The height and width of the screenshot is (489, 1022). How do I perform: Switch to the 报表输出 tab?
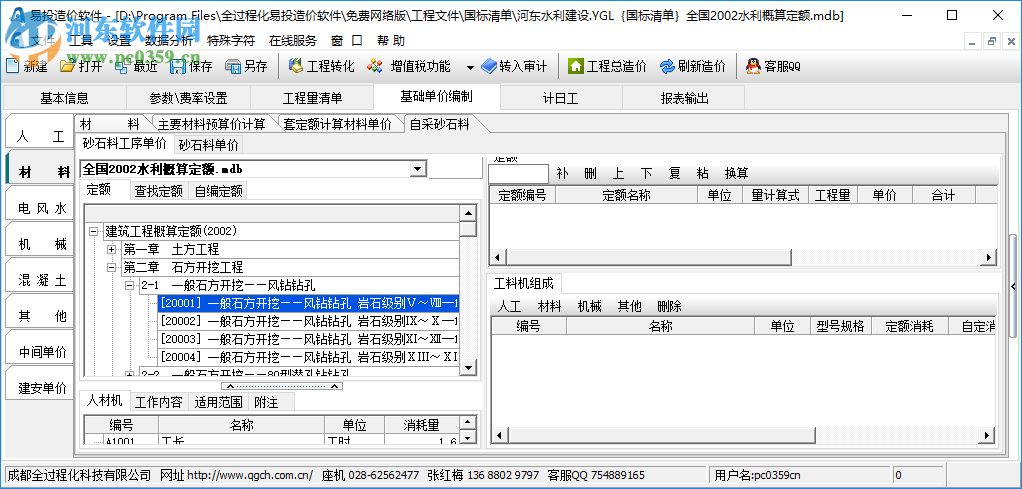(684, 98)
